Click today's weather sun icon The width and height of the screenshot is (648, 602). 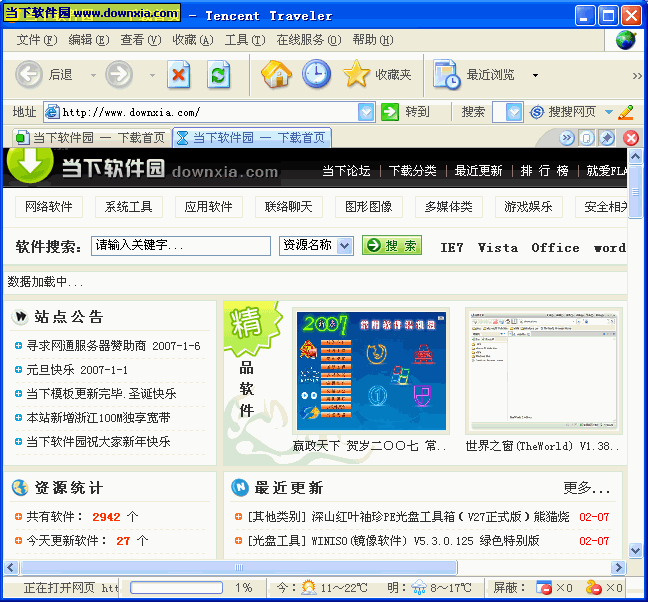[x=308, y=587]
